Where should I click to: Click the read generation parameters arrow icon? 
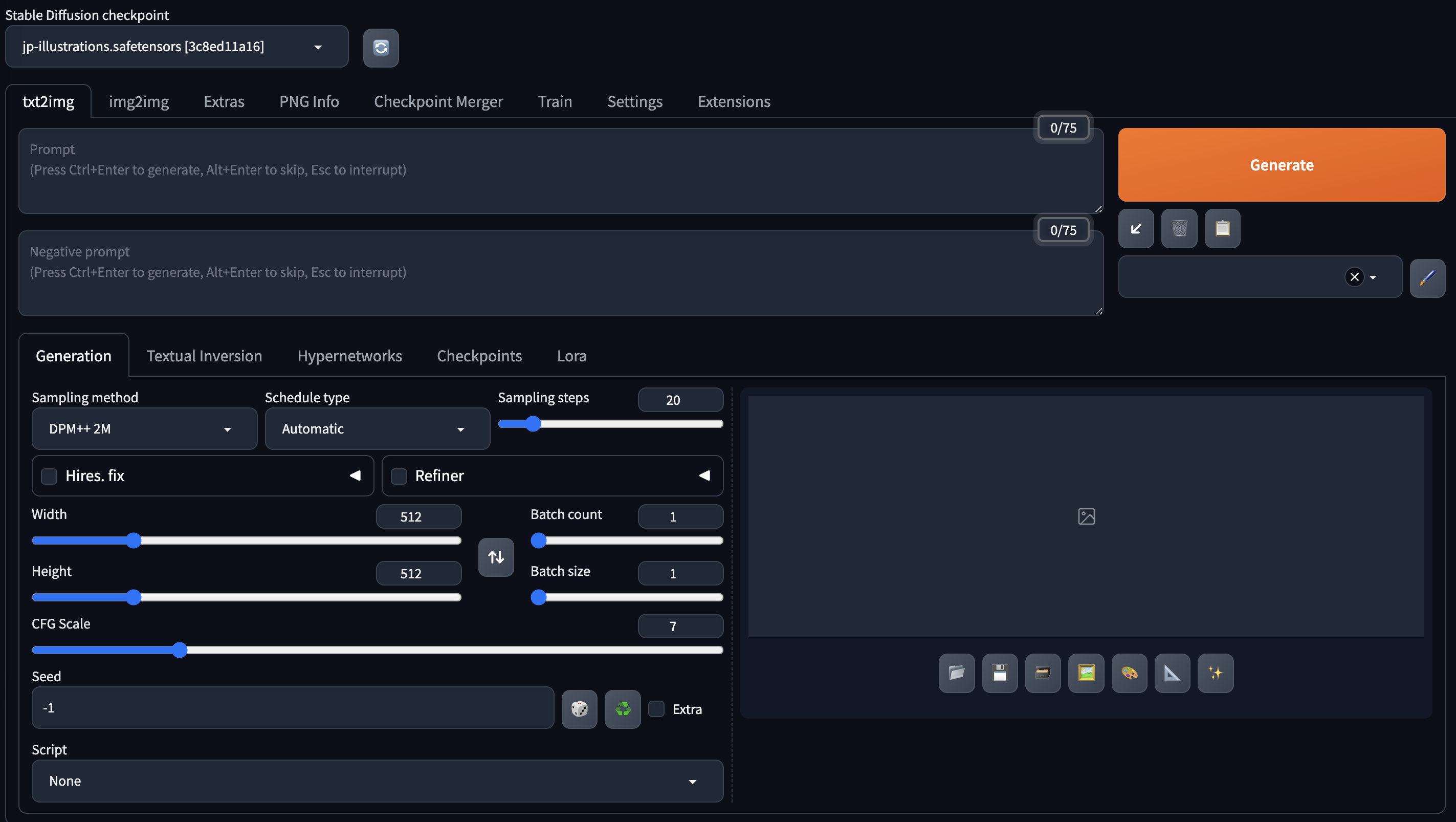click(x=1136, y=228)
